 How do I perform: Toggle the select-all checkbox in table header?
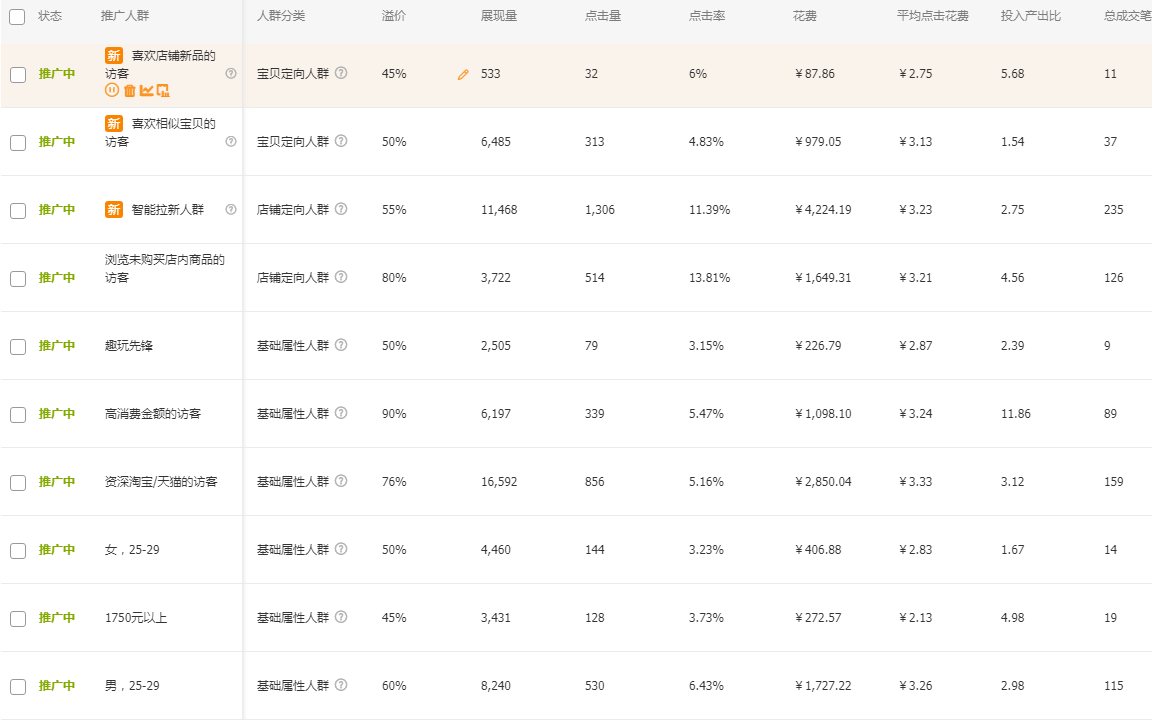click(x=17, y=17)
